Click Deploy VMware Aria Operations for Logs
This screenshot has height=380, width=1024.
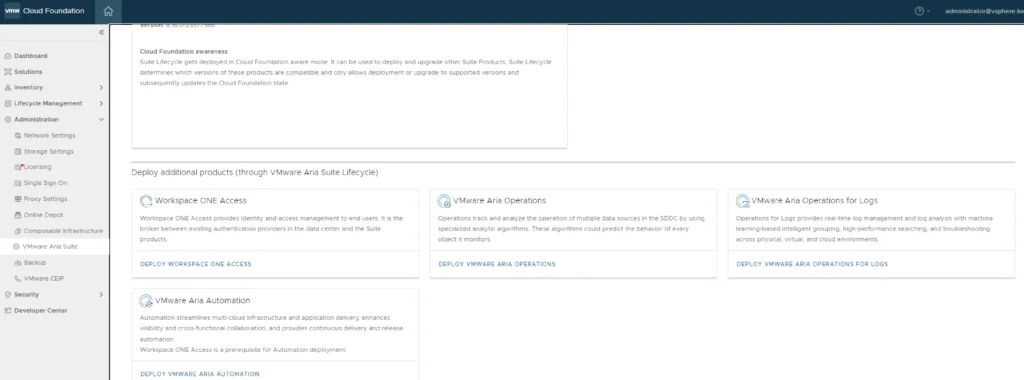coord(812,264)
